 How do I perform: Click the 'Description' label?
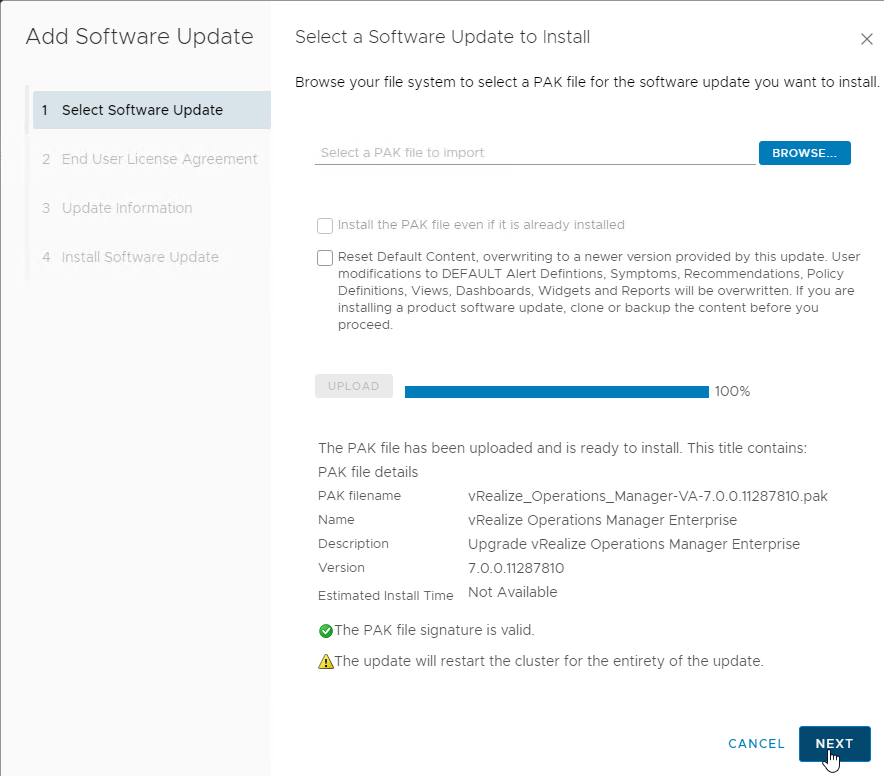(x=353, y=544)
